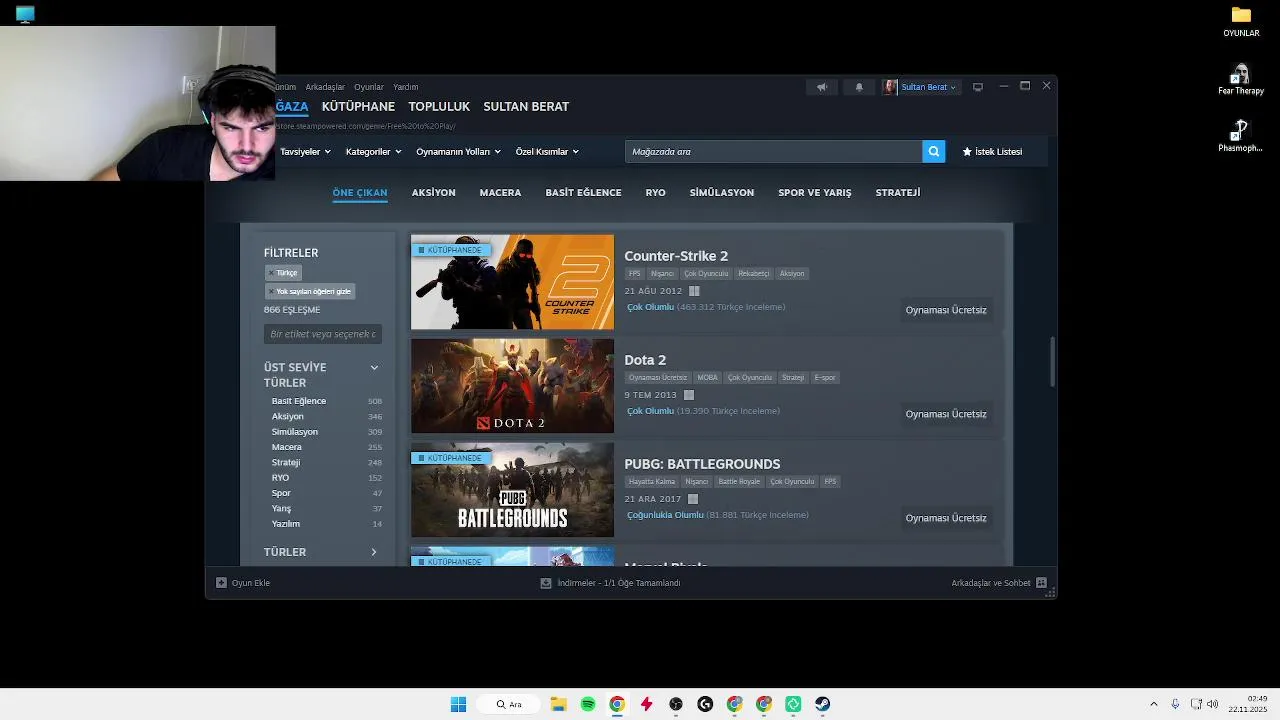1280x720 pixels.
Task: Click microphone tray icon
Action: [x=1175, y=704]
